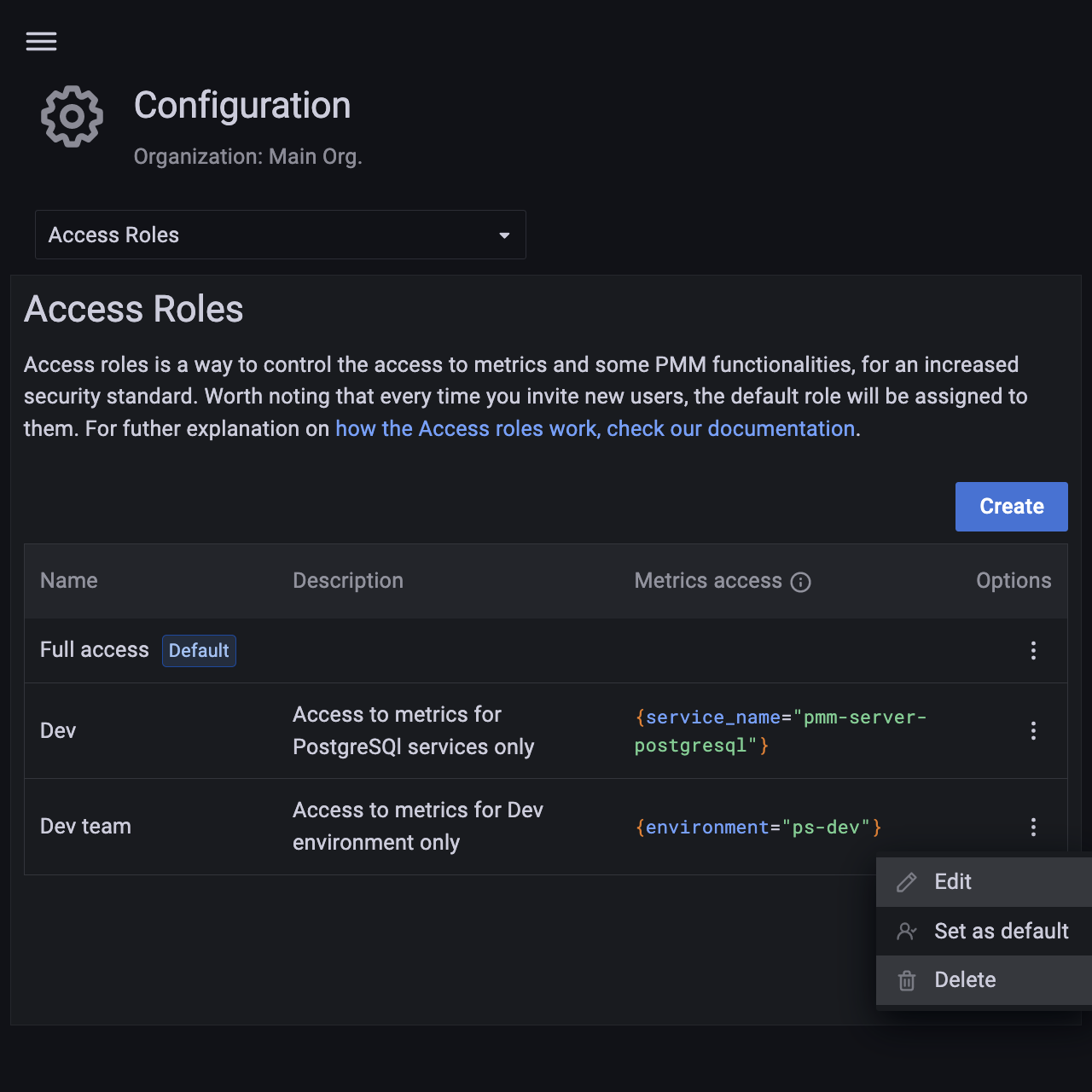Click the Access Roles page heading
The width and height of the screenshot is (1092, 1092).
pos(134,309)
